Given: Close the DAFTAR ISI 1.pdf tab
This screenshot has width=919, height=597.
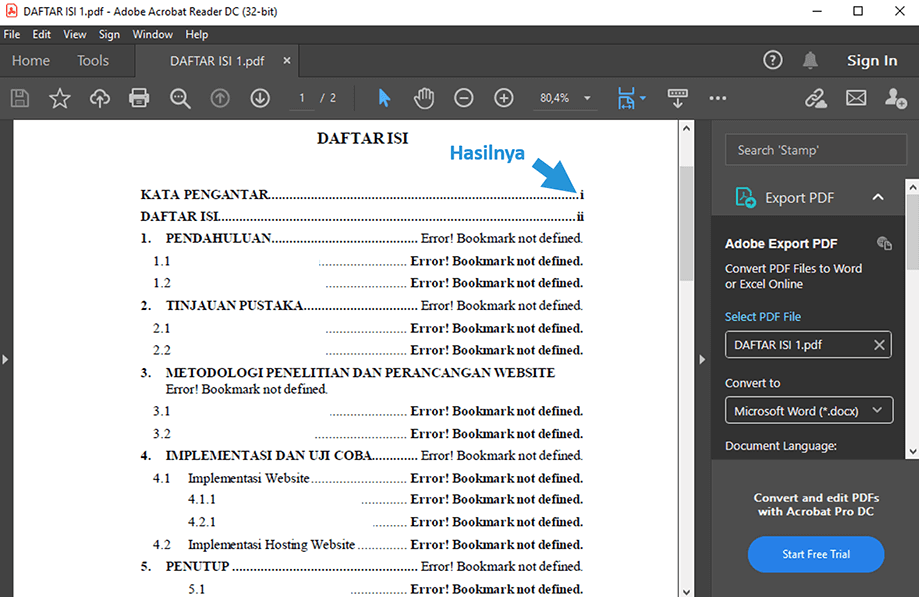Looking at the screenshot, I should [287, 60].
